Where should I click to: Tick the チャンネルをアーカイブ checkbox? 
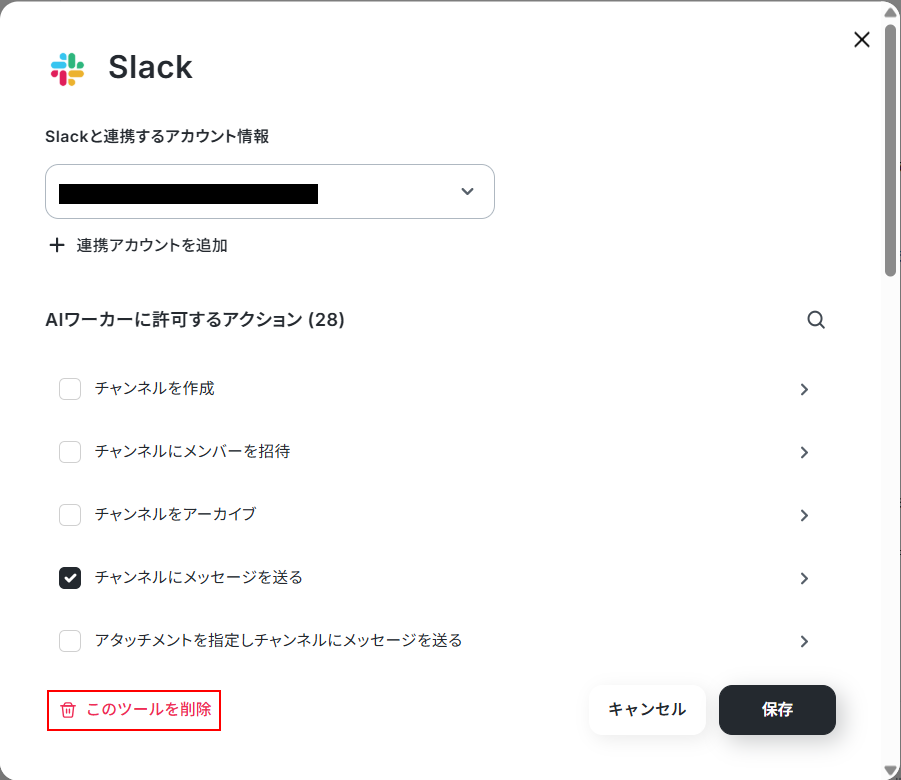70,515
